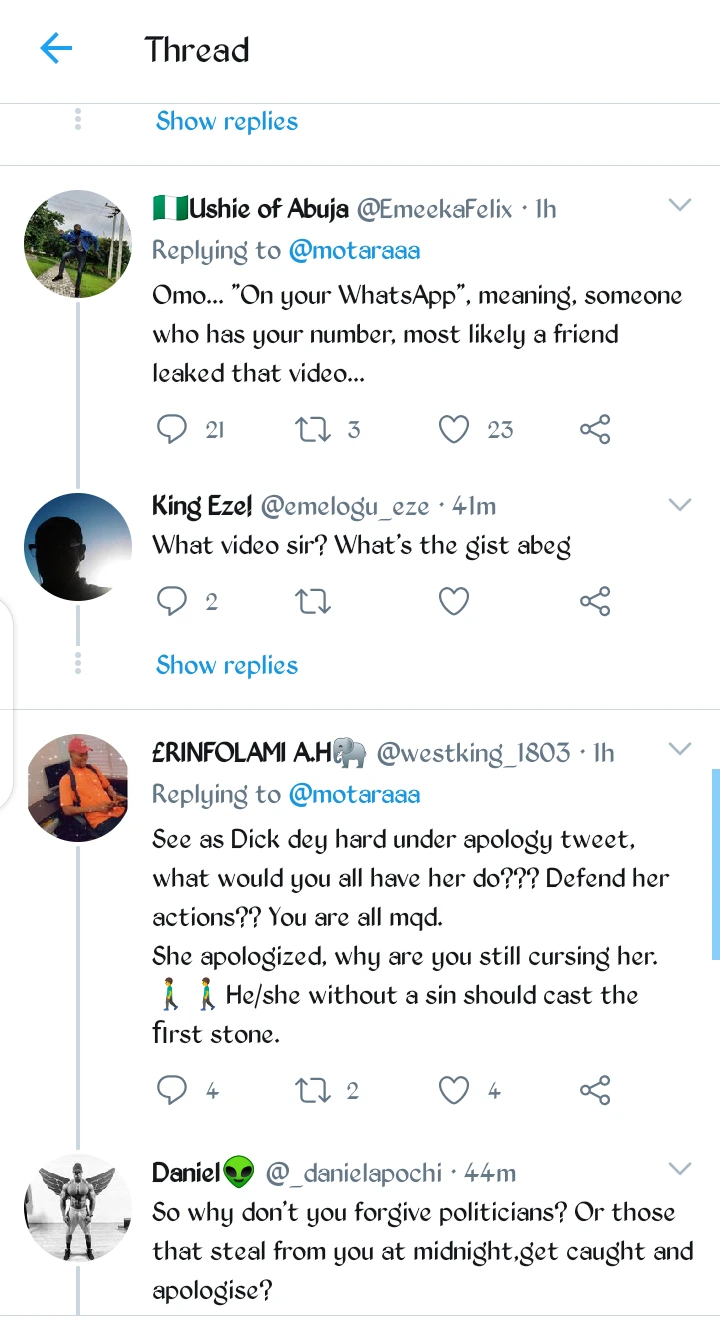
Task: Open options chevron on Daniel's tweet
Action: (x=680, y=1169)
